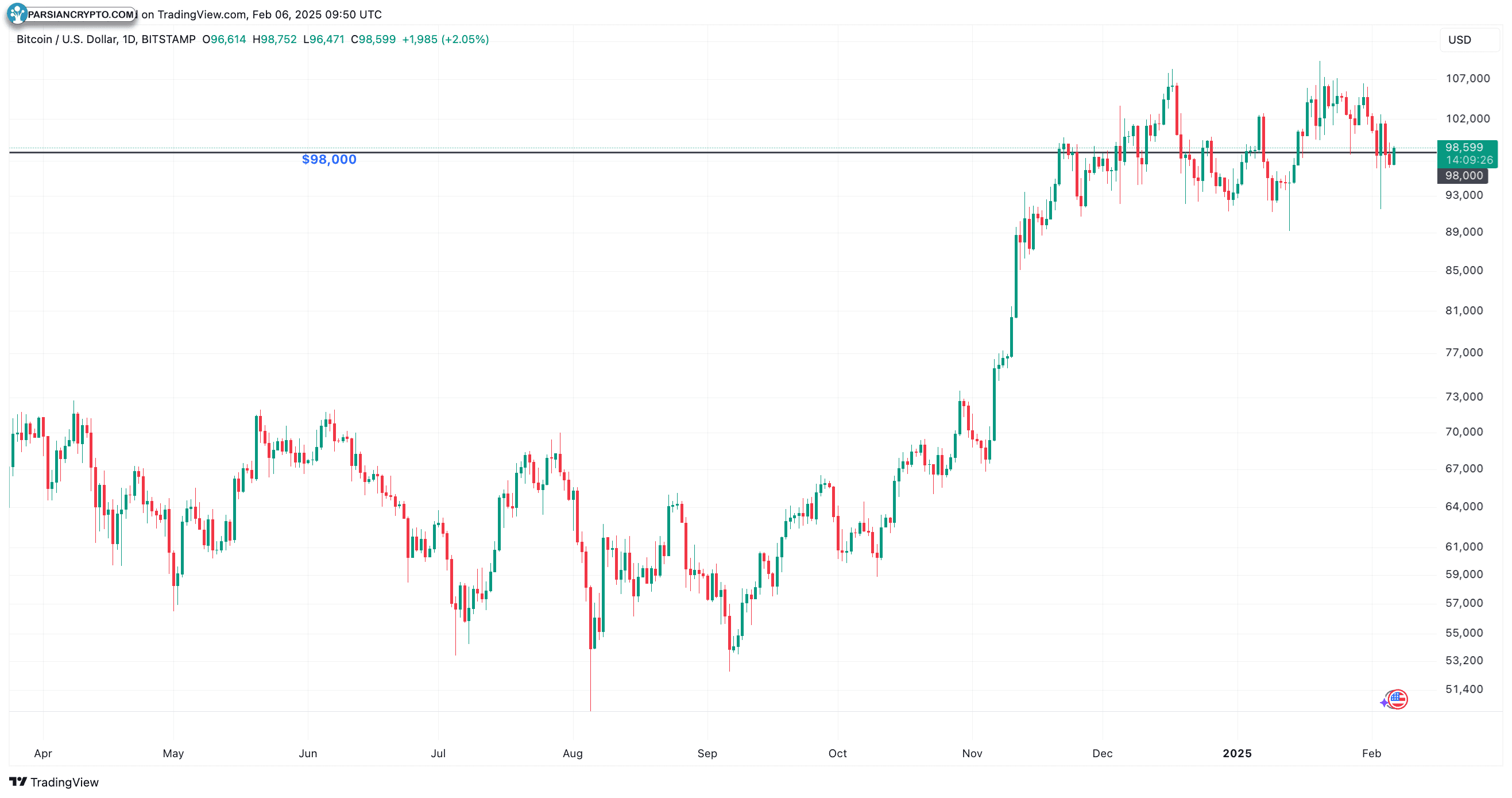Click the bold 2025 year label
The image size is (1512, 798).
pos(1237,754)
